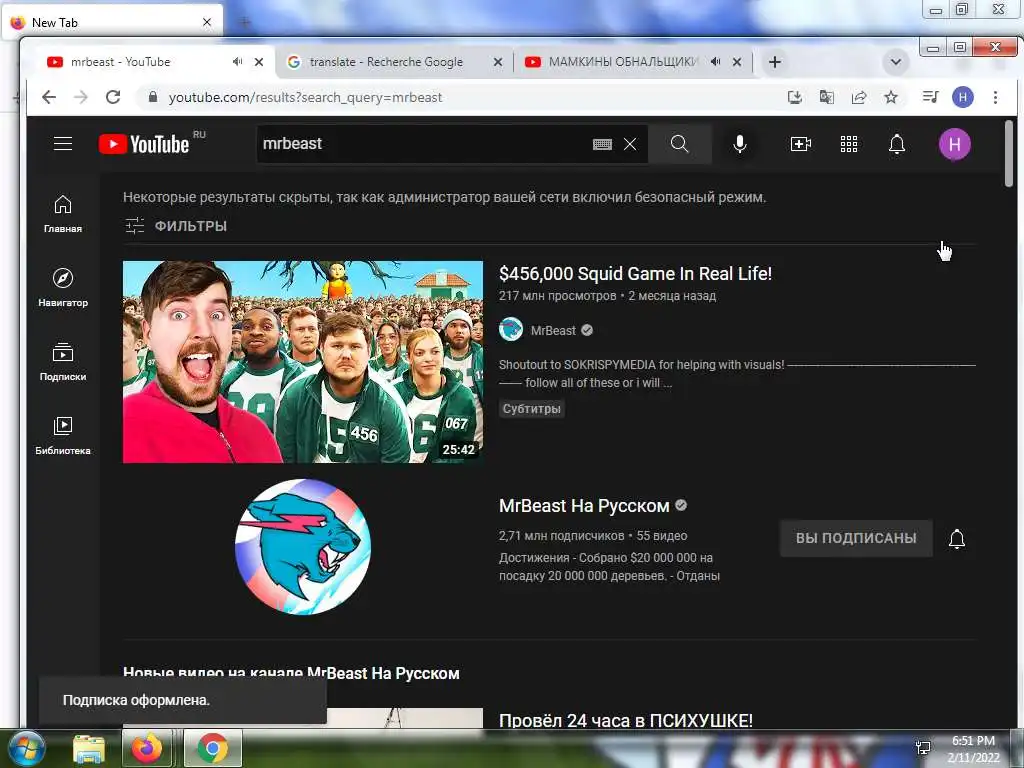Viewport: 1024px width, 768px height.
Task: Open the on-screen keyboard icon in search box
Action: (602, 144)
